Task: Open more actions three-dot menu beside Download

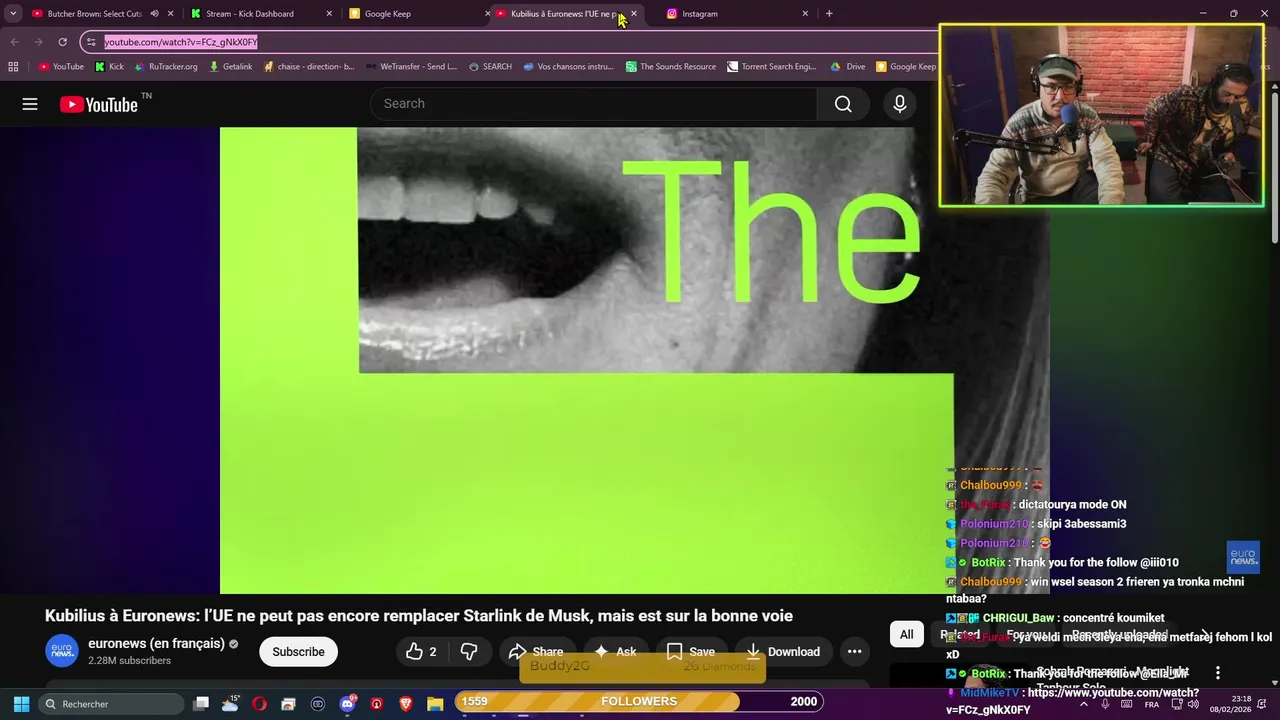Action: 855,652
